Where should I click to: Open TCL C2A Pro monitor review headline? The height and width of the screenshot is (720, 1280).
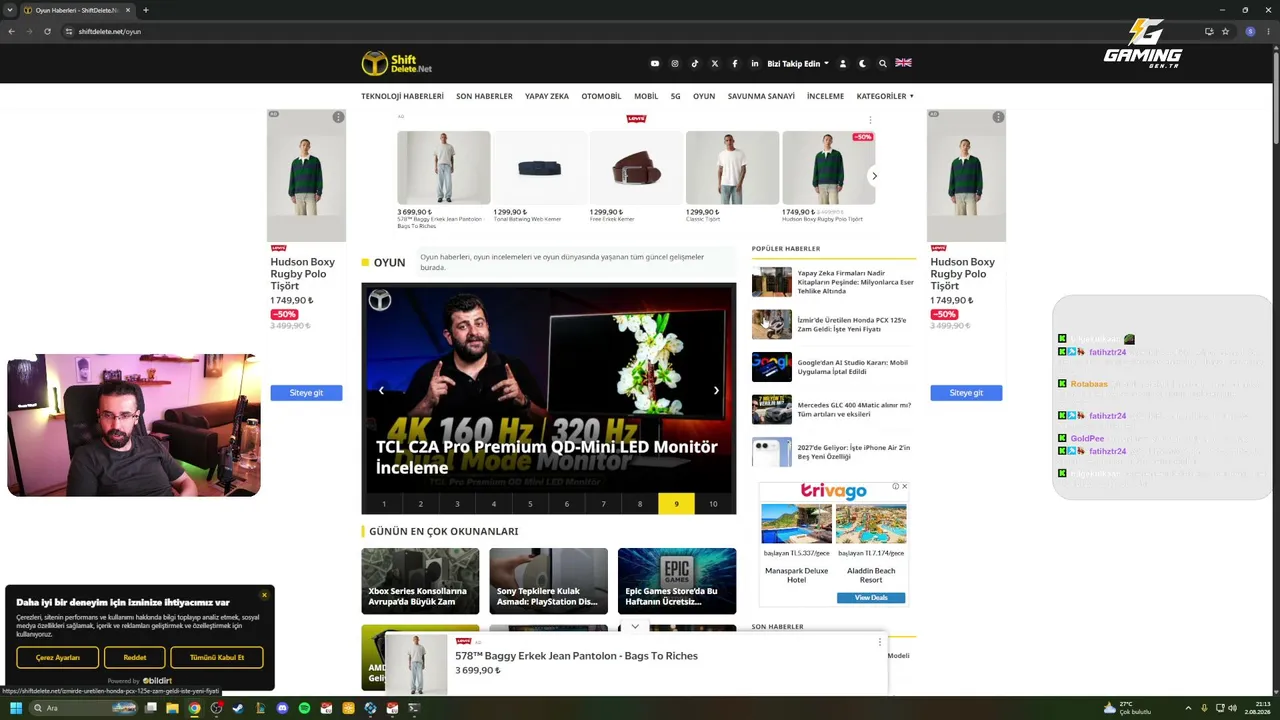coord(547,457)
